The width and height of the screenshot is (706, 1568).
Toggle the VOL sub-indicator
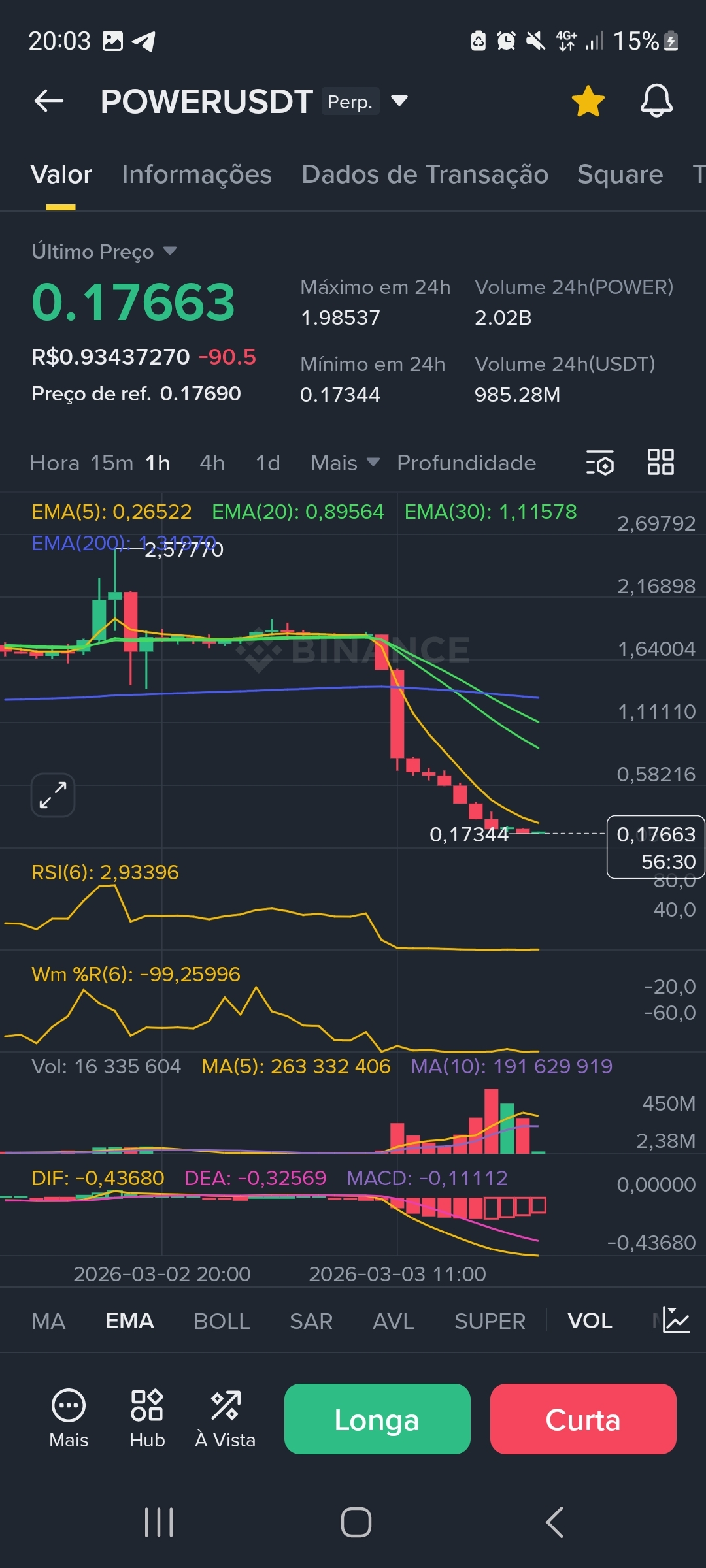pos(590,1320)
